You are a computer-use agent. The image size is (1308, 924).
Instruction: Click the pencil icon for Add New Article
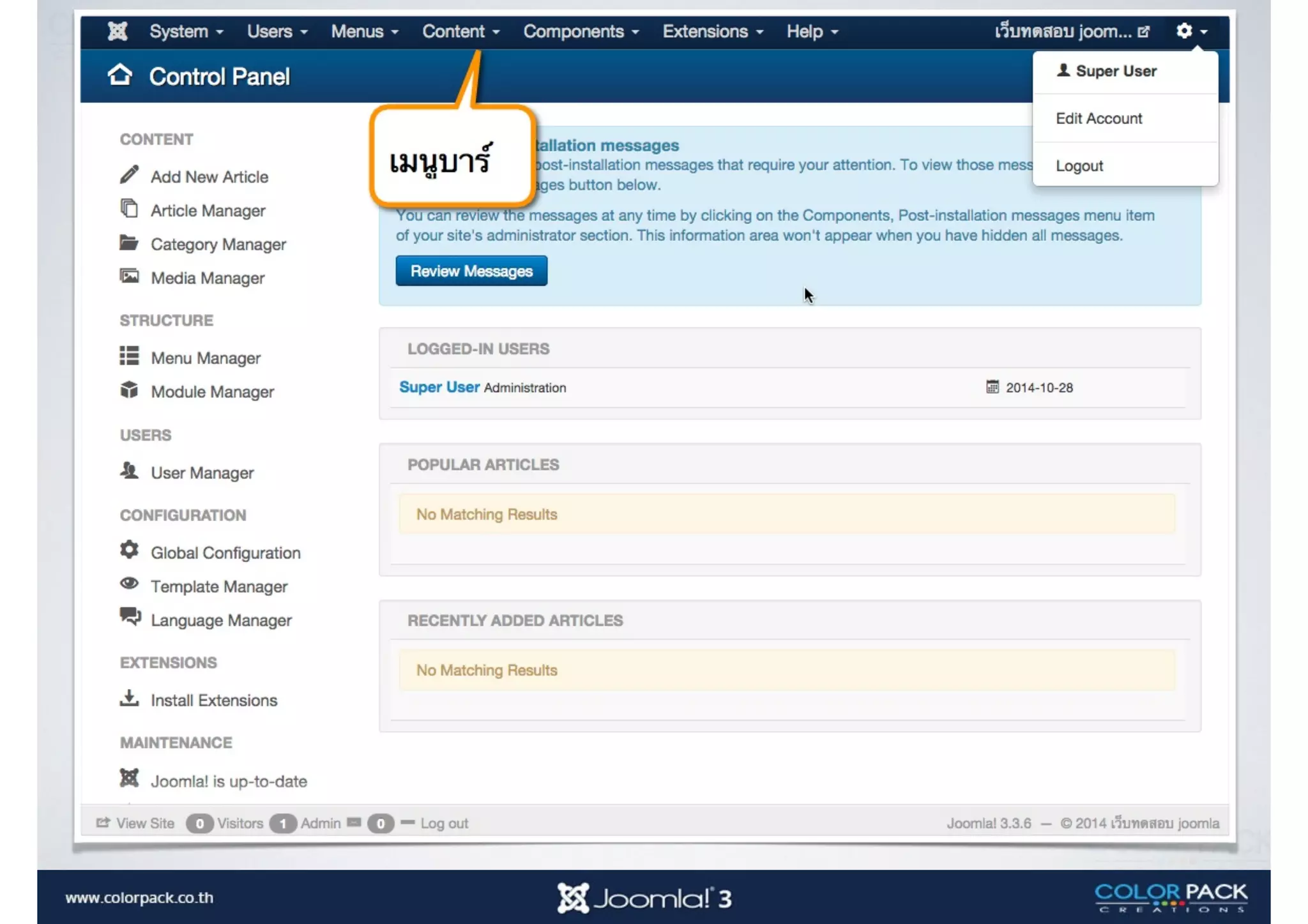click(x=129, y=175)
